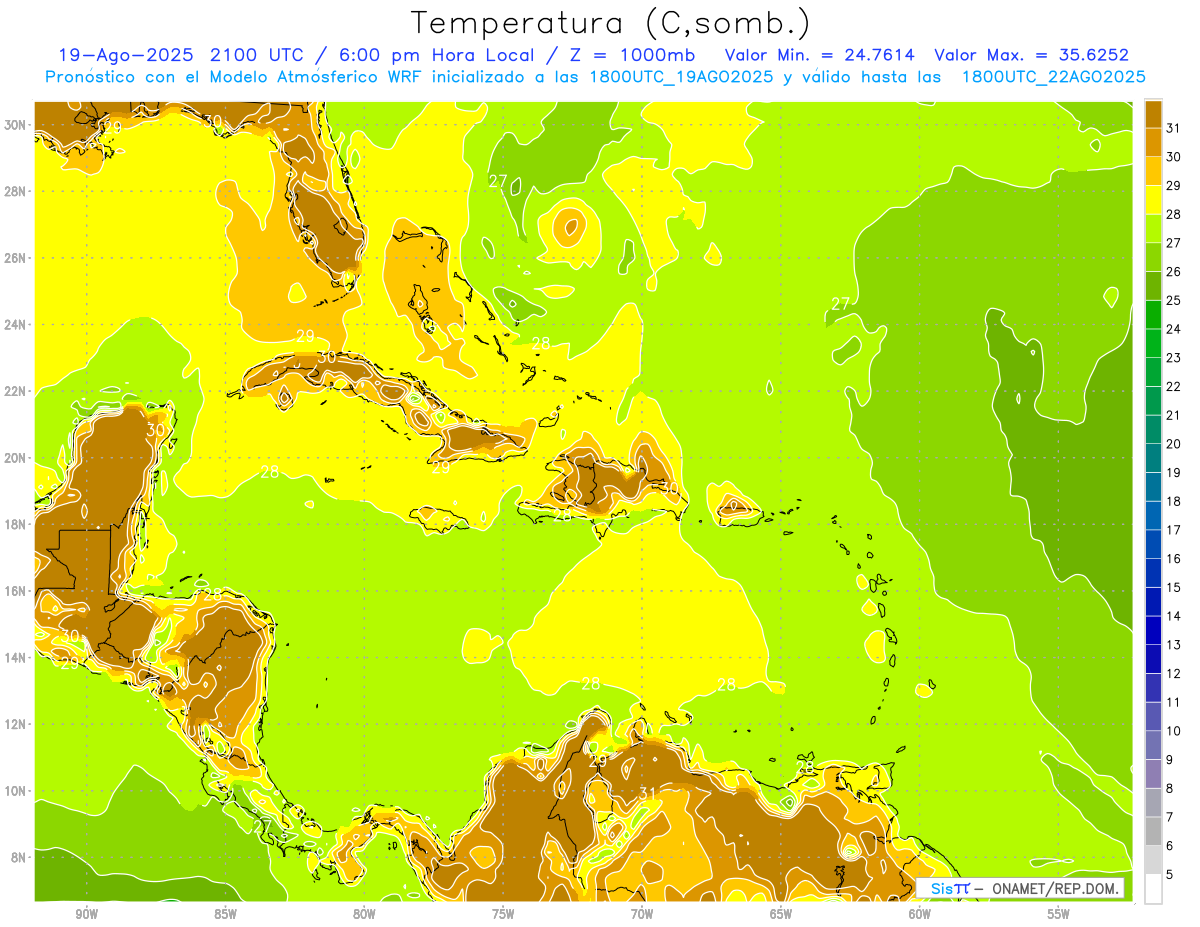The height and width of the screenshot is (927, 1200).
Task: Click the bright yellow swatch between 28 and 29
Action: 1153,199
